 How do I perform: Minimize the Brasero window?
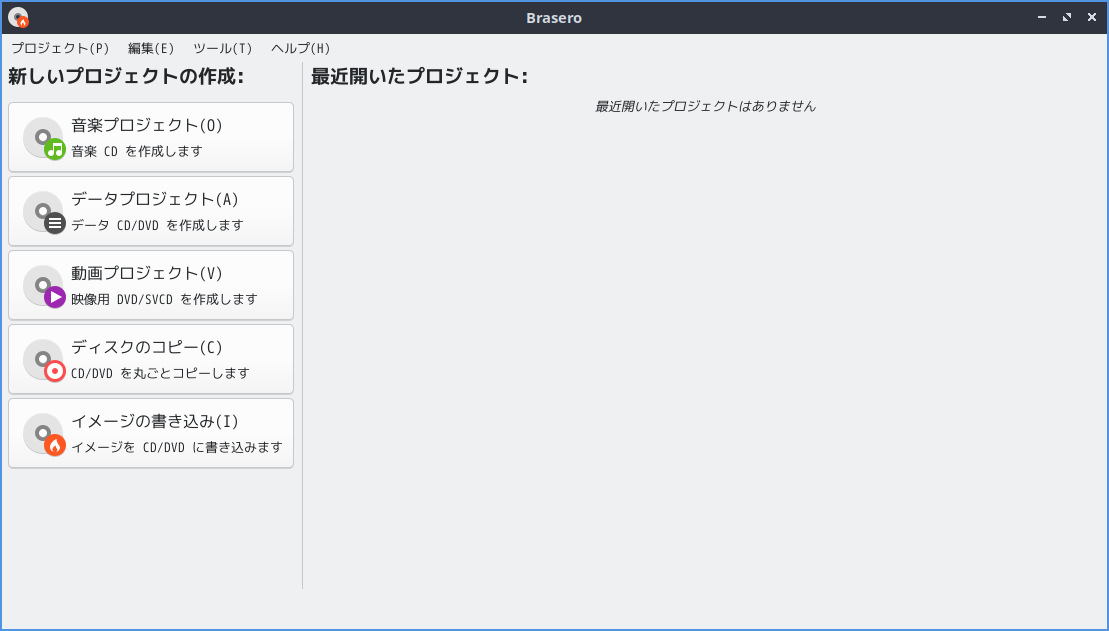(1042, 17)
